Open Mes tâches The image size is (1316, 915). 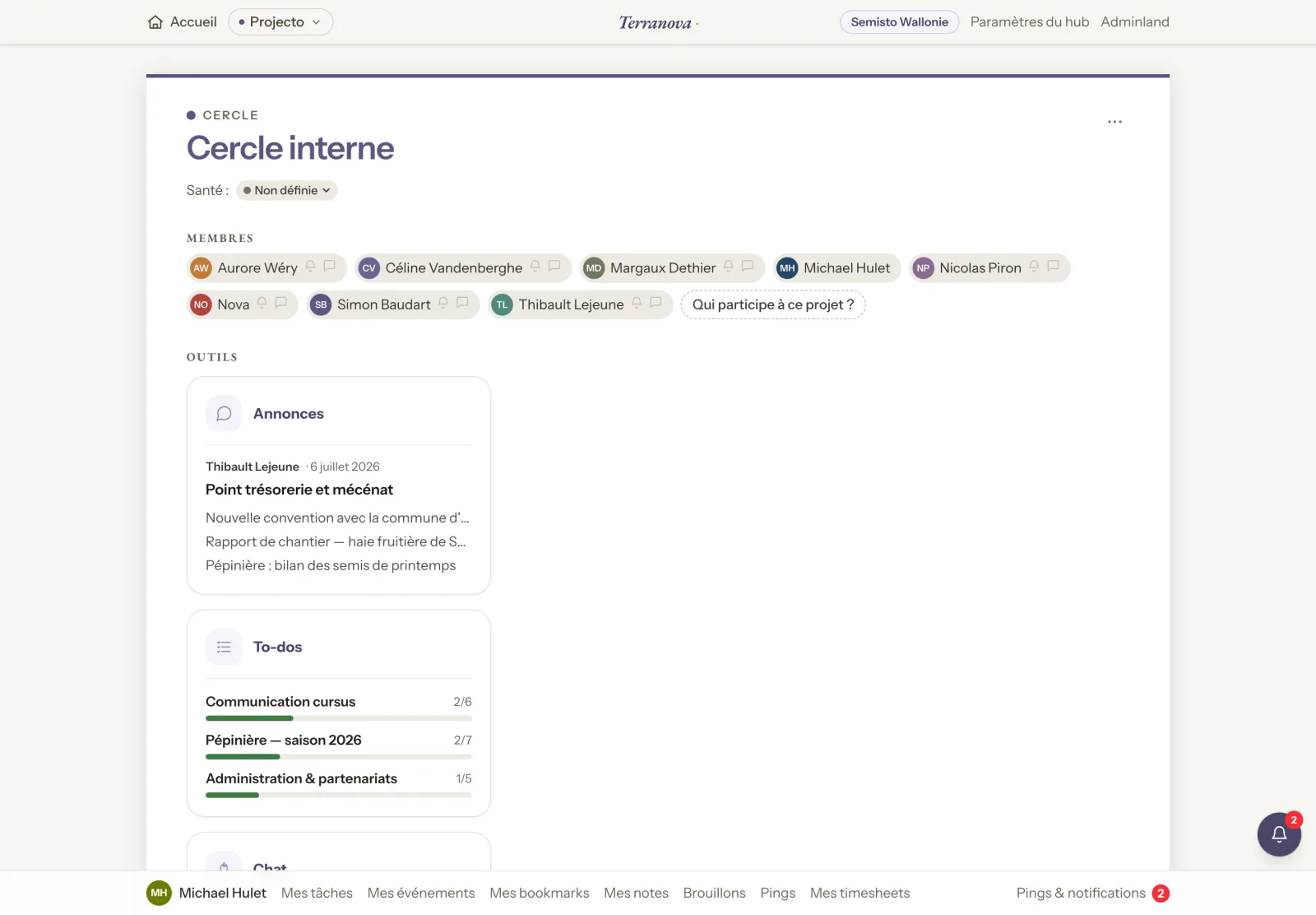(317, 893)
